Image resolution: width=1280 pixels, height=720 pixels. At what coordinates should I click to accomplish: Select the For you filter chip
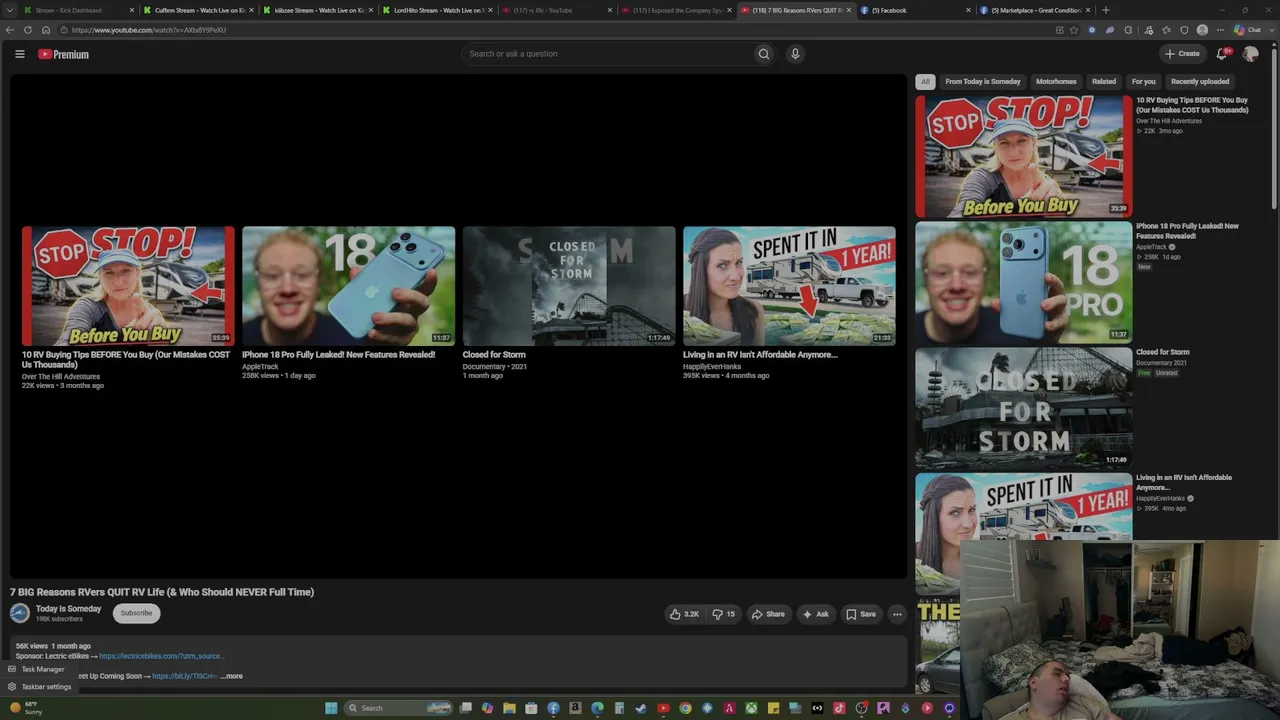pos(1143,81)
